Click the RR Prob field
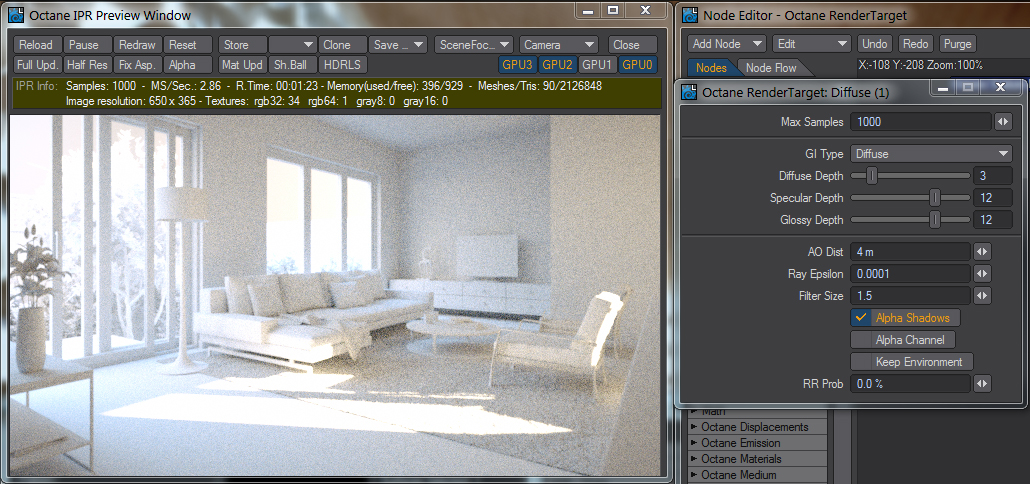The width and height of the screenshot is (1030, 484). pyautogui.click(x=910, y=384)
